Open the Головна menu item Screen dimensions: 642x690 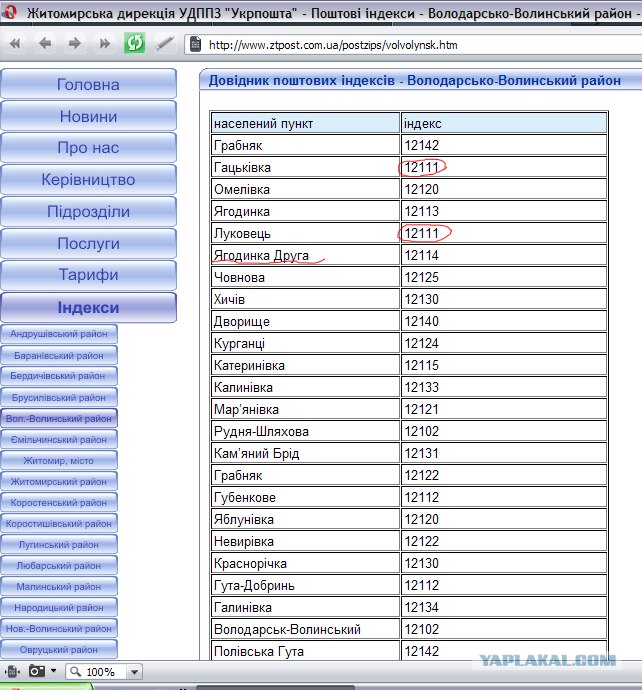point(88,84)
